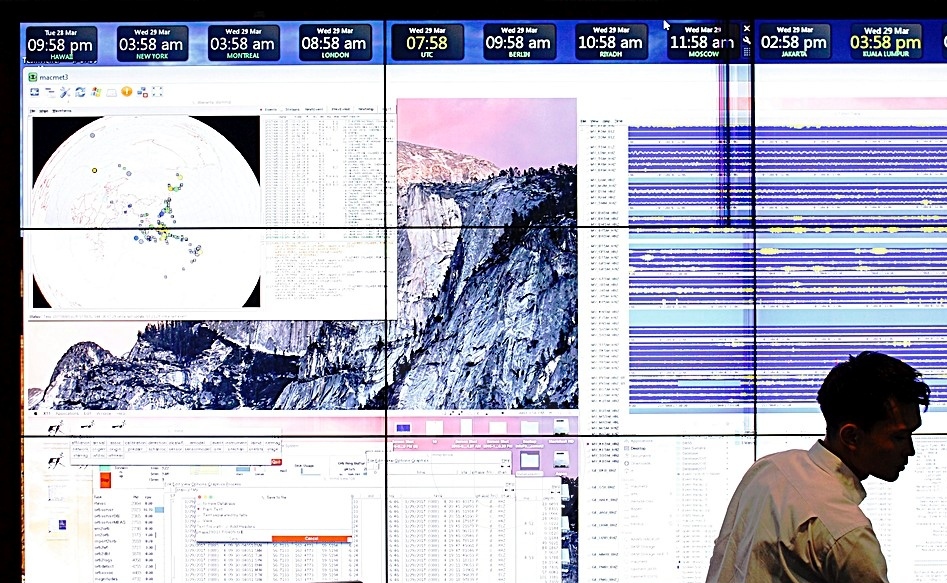Click the green macmet3 window icon

click(32, 77)
